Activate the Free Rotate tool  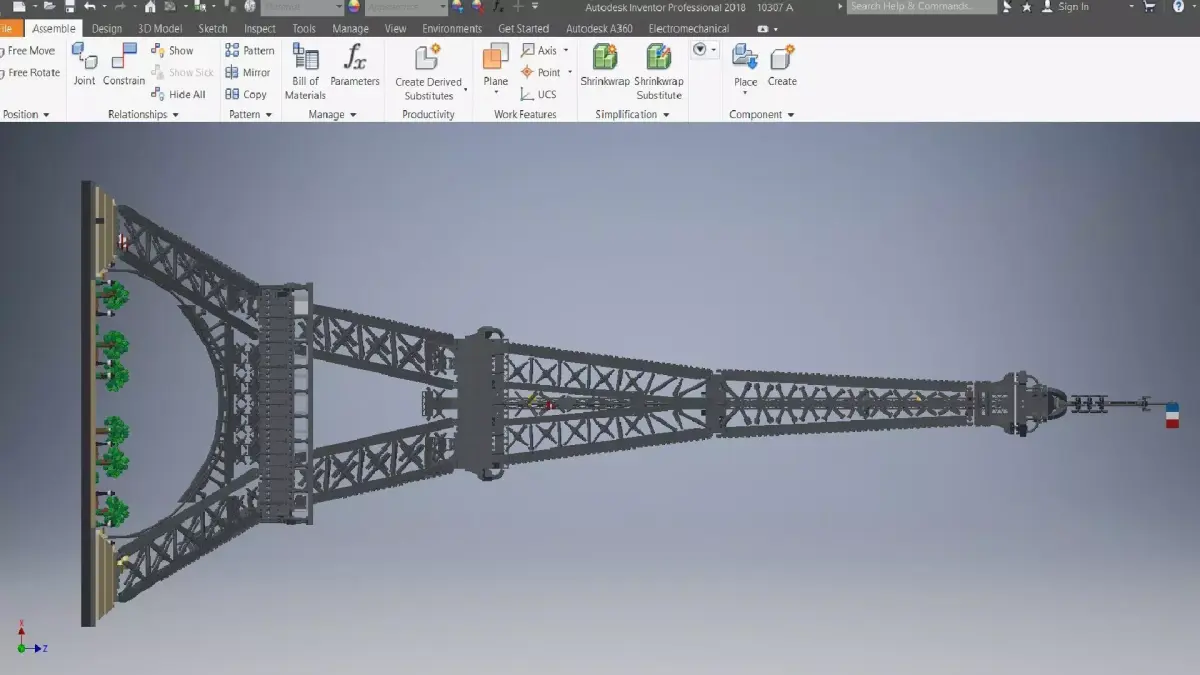pos(30,73)
